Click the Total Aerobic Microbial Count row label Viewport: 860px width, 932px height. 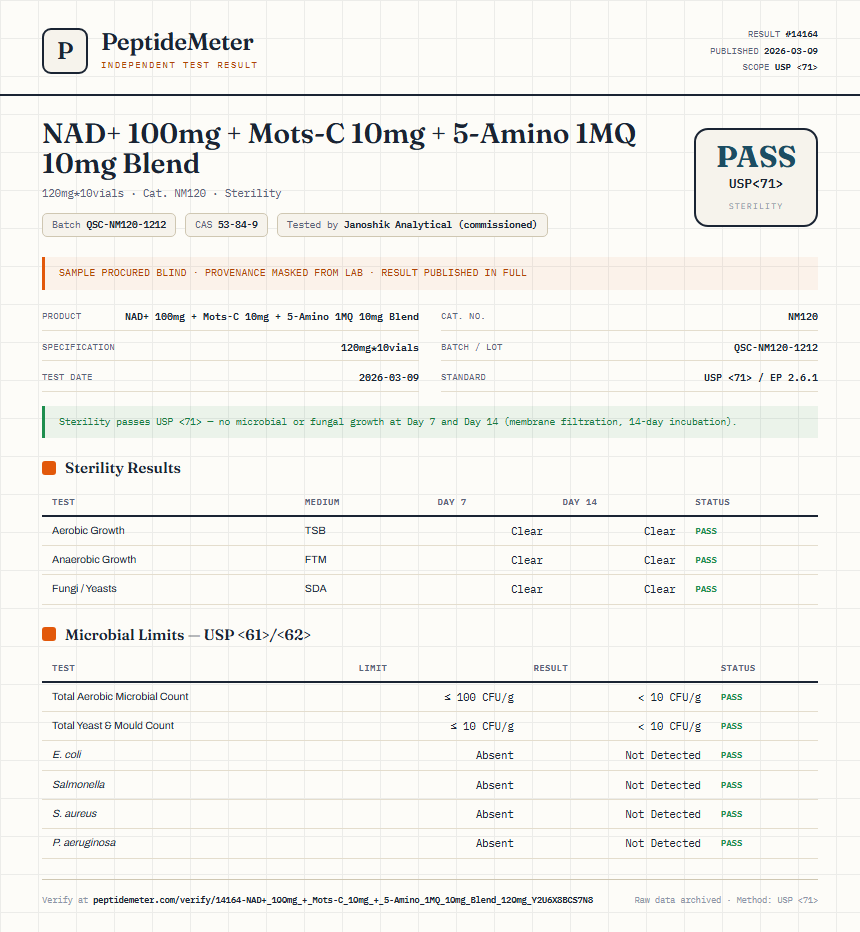pos(120,697)
